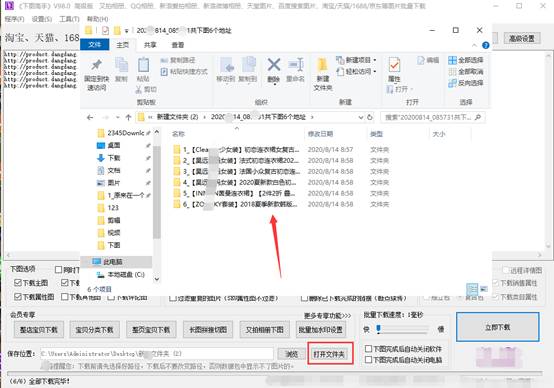Open Explorer help via the blue question icon

(x=485, y=45)
